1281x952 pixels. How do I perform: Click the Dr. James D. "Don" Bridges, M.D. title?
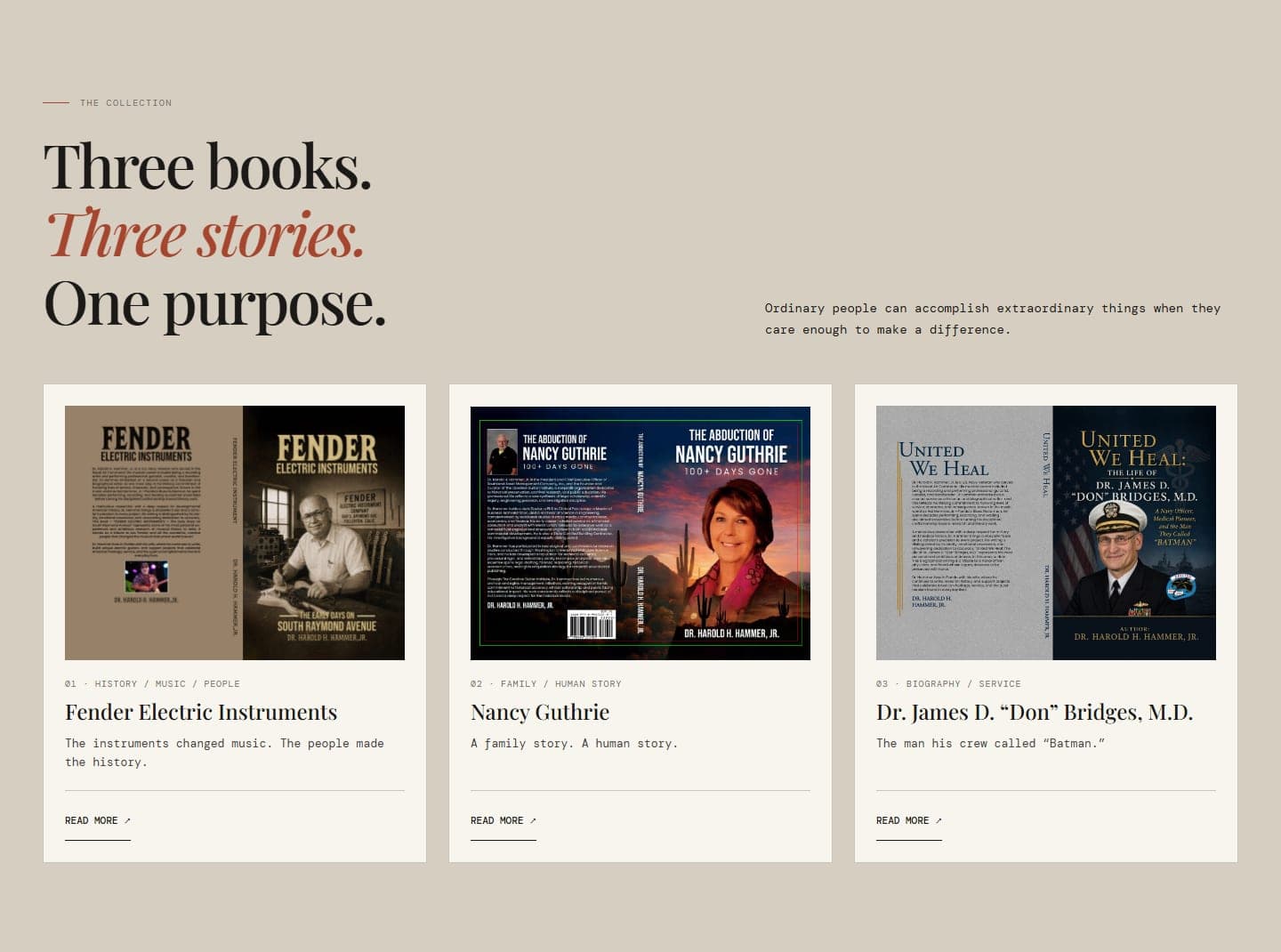1035,713
